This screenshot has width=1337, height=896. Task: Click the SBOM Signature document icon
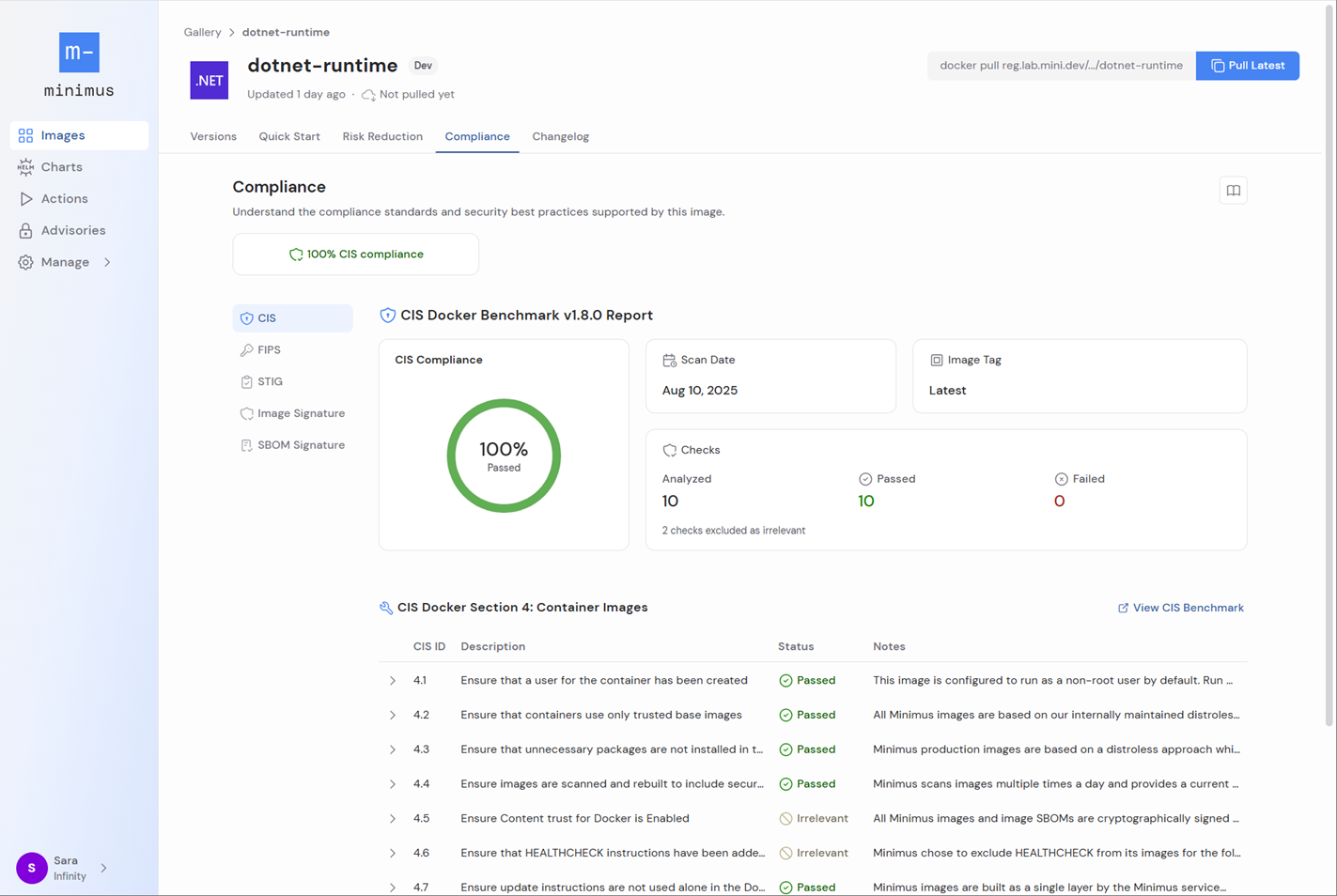click(x=246, y=445)
